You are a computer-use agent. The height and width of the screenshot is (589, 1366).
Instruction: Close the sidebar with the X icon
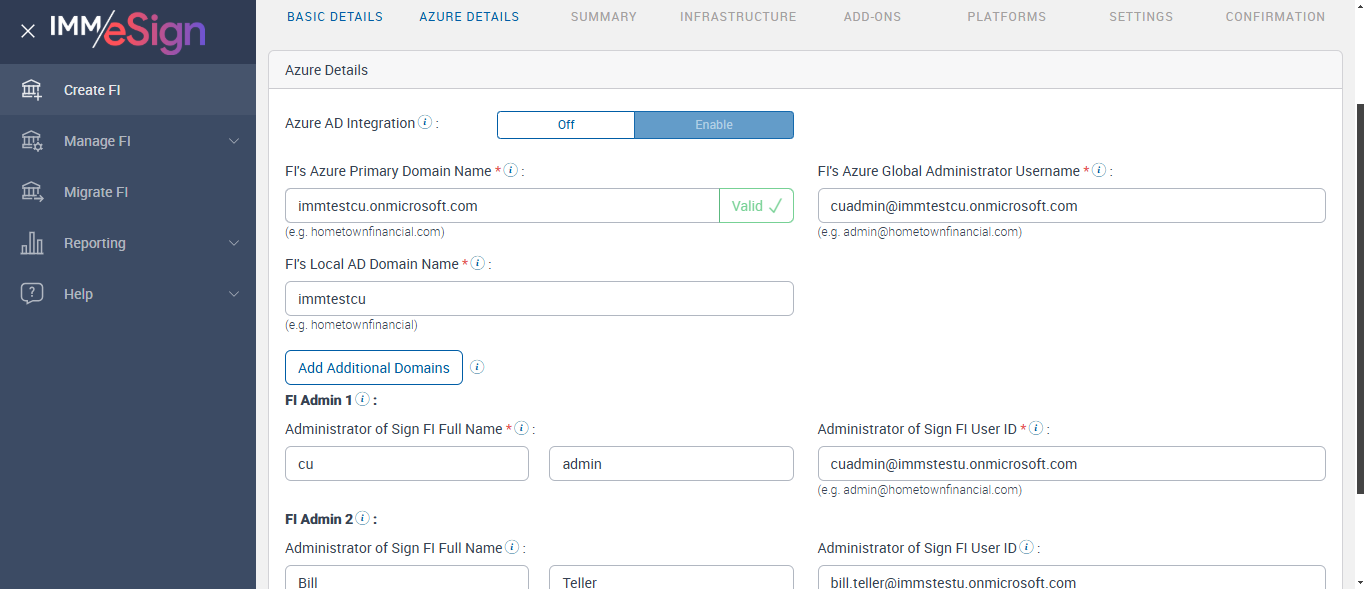(x=28, y=31)
